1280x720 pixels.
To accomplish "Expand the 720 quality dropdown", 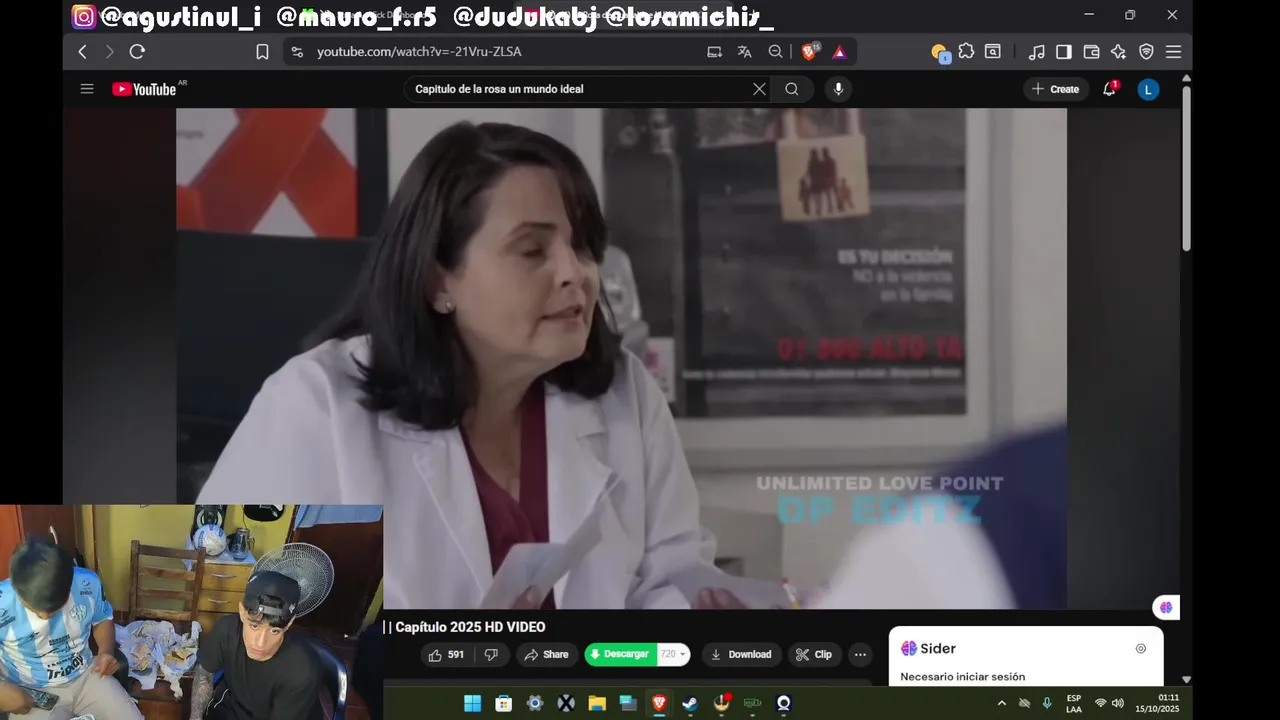I will [674, 655].
